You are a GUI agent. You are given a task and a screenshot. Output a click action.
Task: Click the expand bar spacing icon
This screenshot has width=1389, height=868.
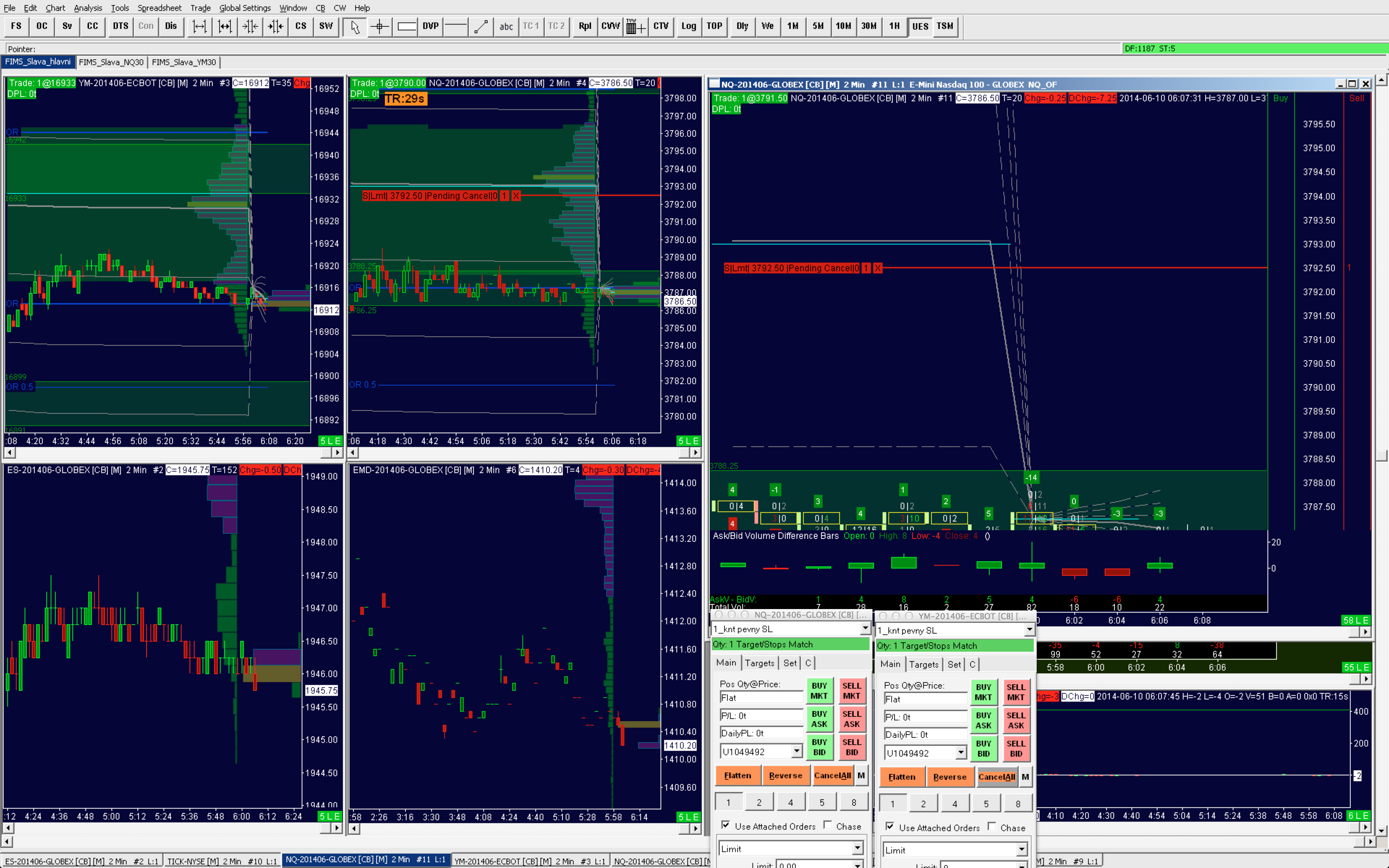click(x=199, y=26)
